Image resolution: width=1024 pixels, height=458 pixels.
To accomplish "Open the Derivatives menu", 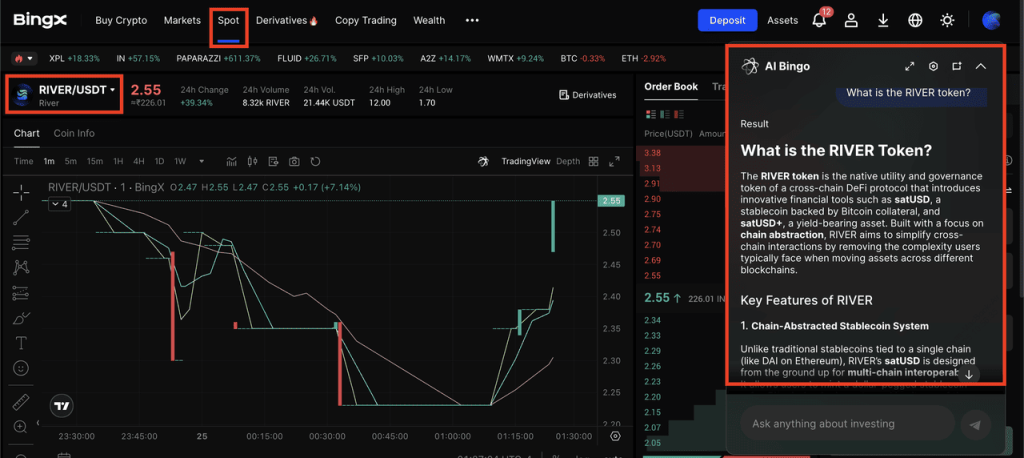I will pyautogui.click(x=286, y=20).
